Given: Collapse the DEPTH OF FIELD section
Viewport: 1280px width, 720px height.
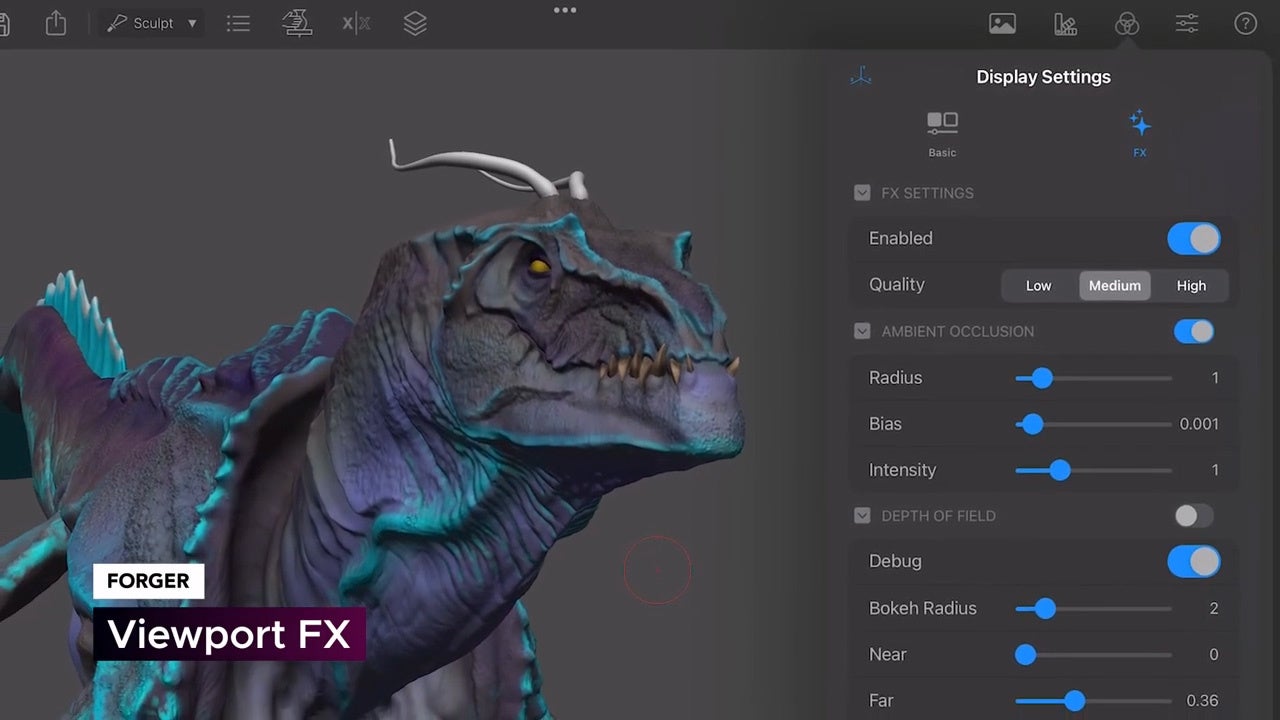Looking at the screenshot, I should (862, 516).
